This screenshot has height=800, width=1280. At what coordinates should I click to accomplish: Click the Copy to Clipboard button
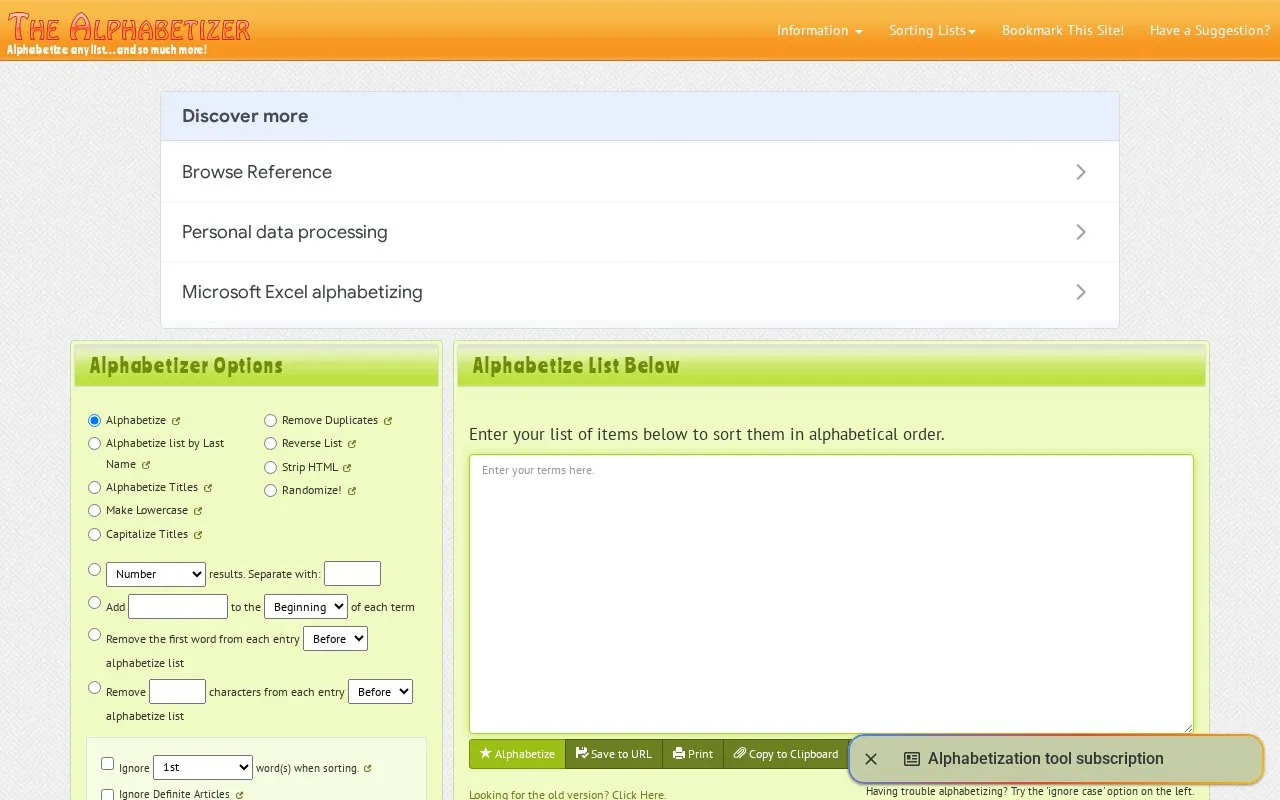[786, 754]
